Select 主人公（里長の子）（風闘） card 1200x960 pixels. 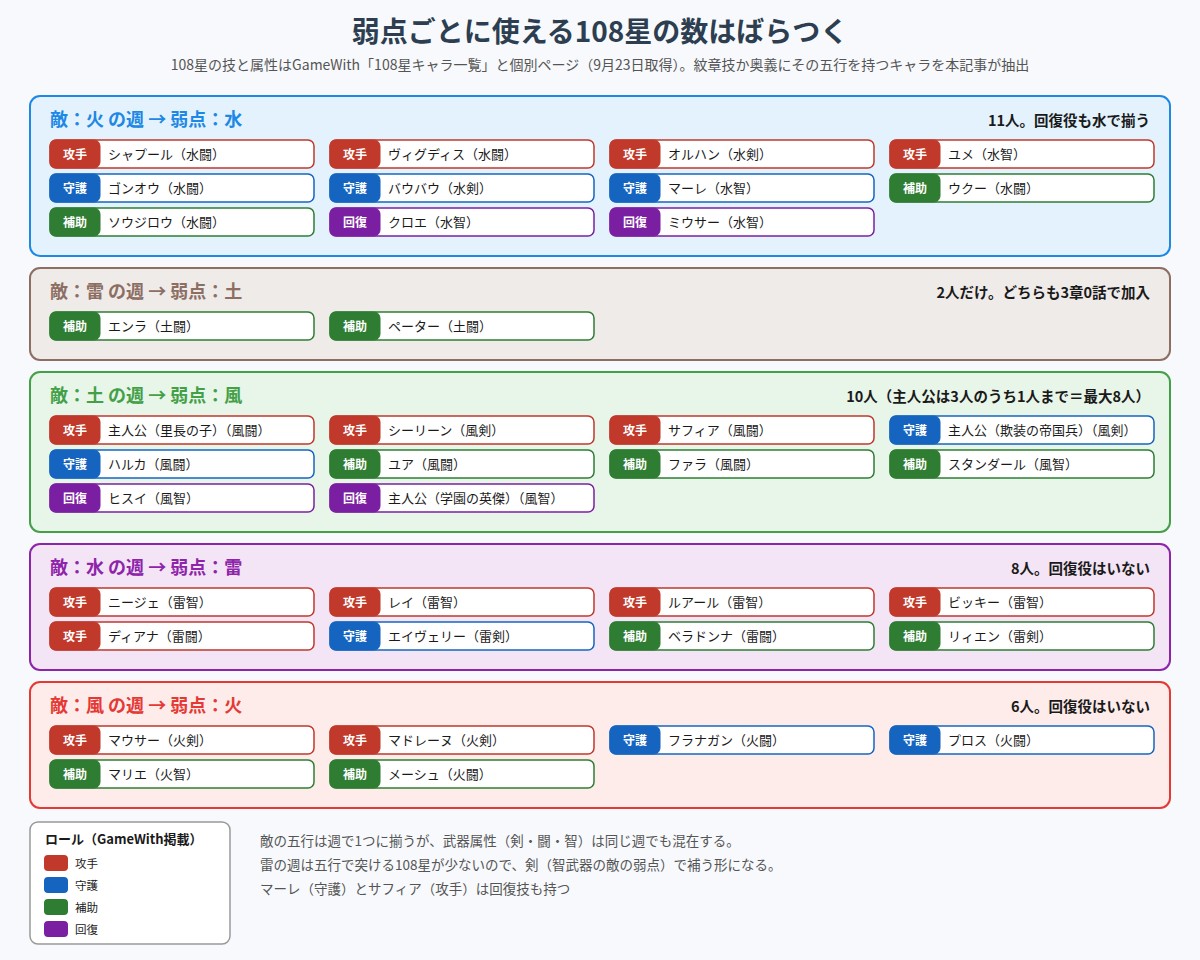(x=182, y=430)
